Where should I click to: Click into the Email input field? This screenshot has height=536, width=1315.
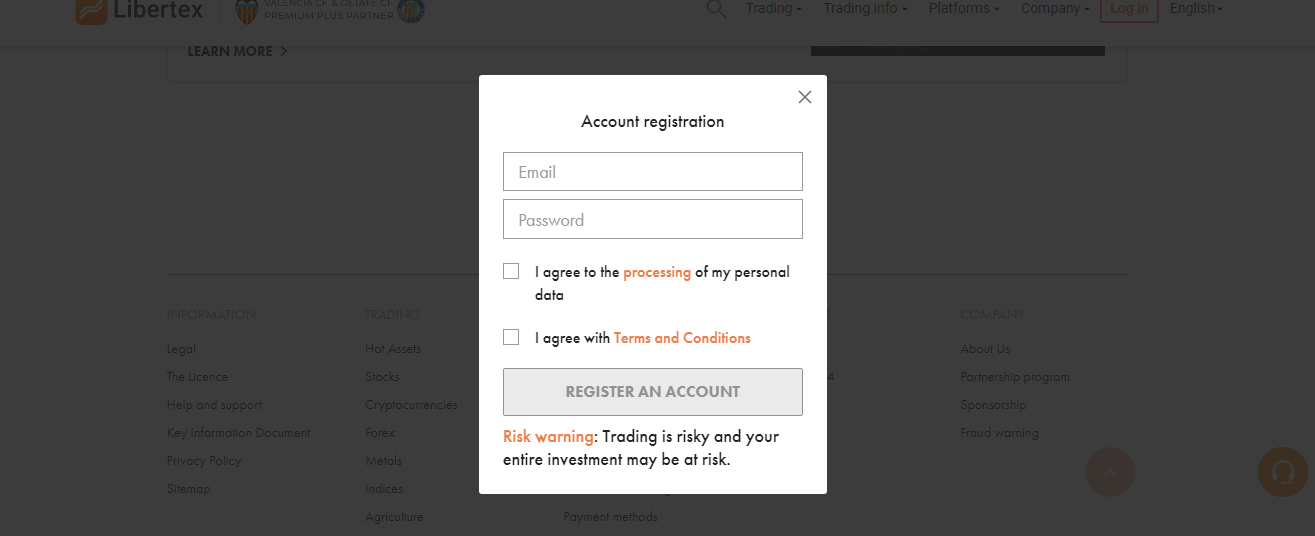[653, 171]
